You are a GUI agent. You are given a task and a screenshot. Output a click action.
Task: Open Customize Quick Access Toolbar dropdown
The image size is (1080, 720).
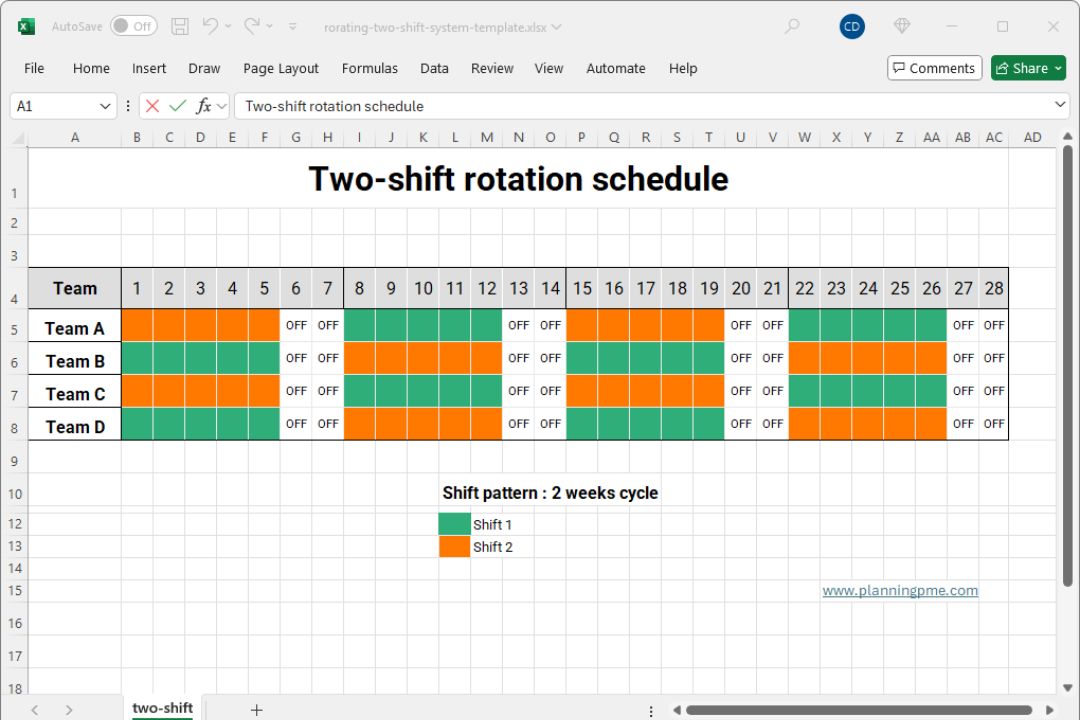pyautogui.click(x=293, y=27)
